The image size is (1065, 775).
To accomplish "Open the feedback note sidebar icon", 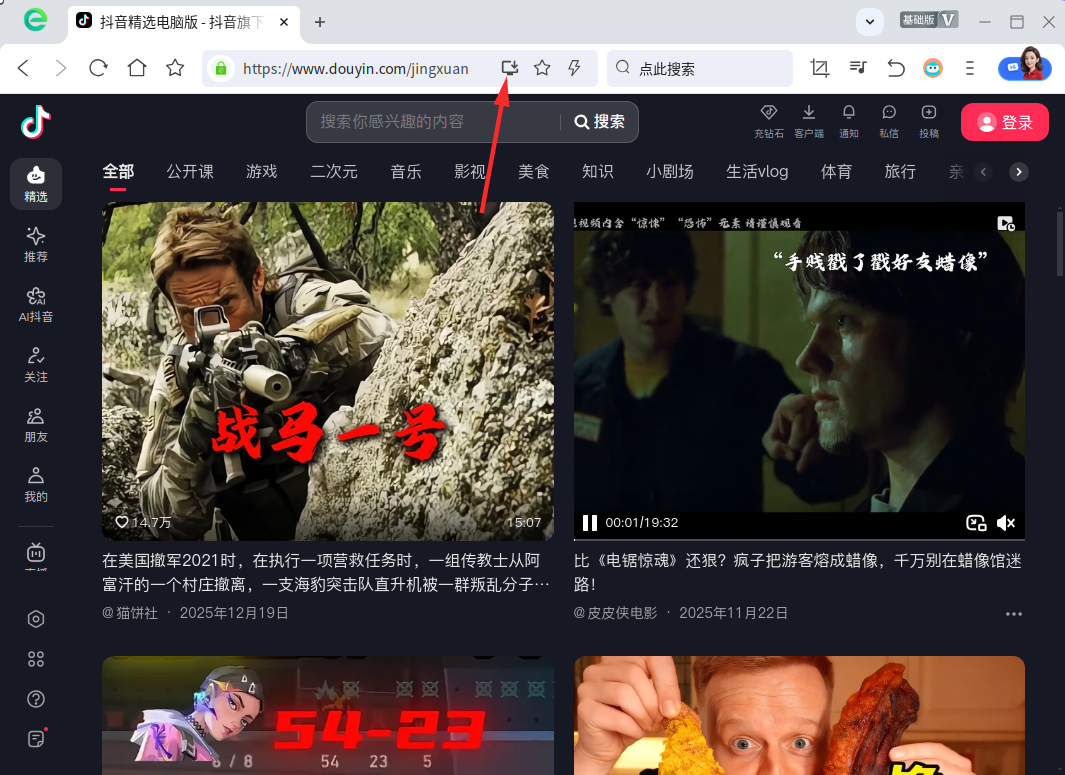I will [36, 738].
